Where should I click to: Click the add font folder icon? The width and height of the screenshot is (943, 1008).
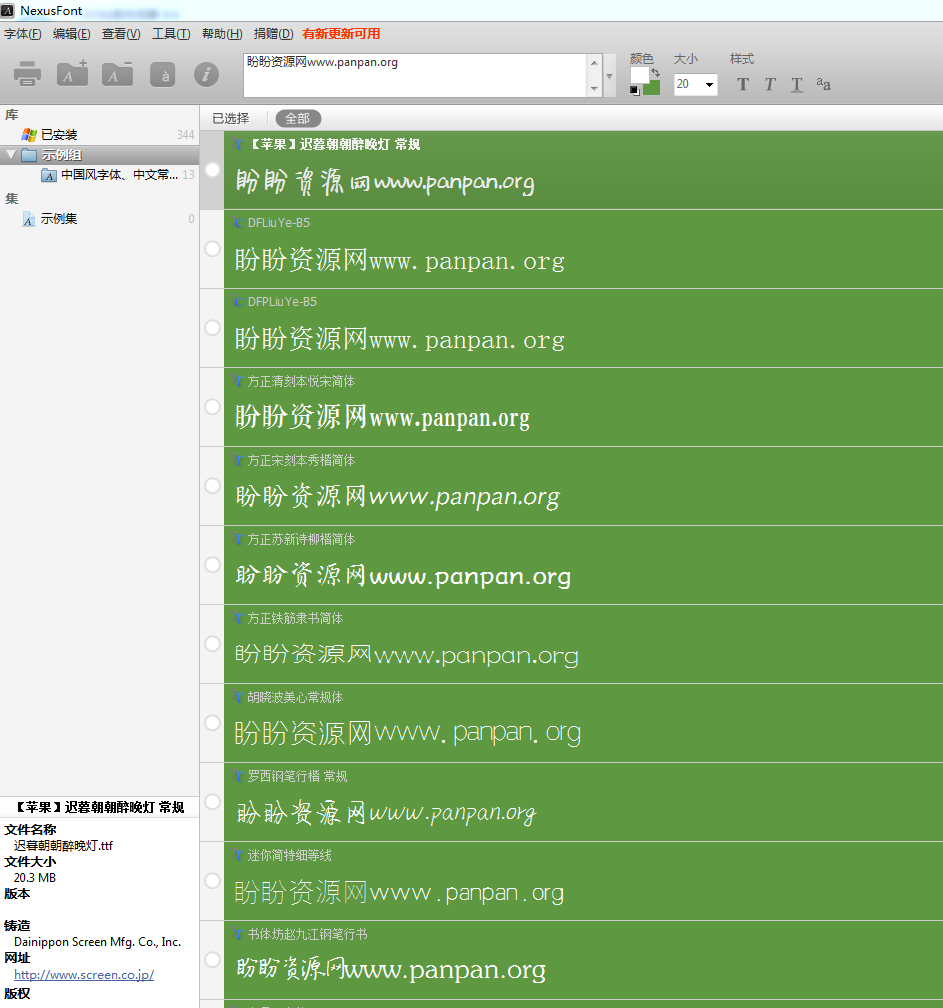coord(73,74)
